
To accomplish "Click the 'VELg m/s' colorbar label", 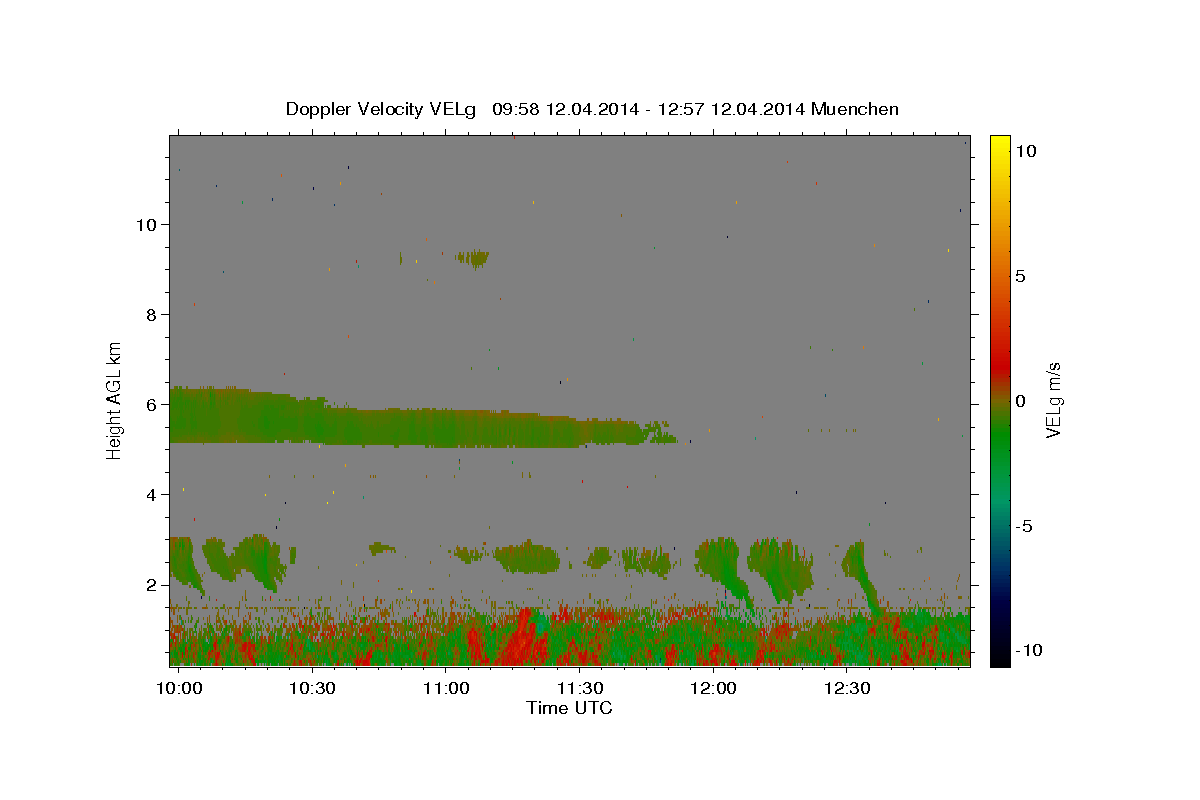I will (1053, 400).
